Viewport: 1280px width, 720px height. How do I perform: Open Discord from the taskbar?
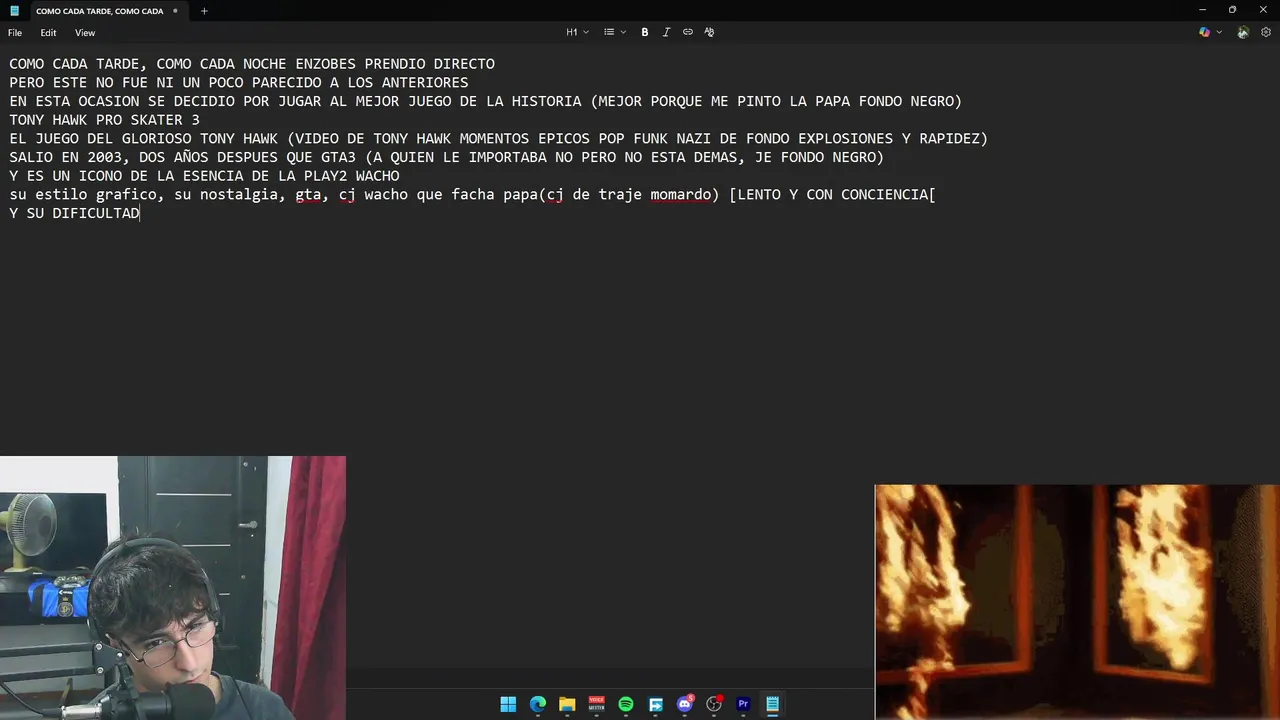coord(685,704)
